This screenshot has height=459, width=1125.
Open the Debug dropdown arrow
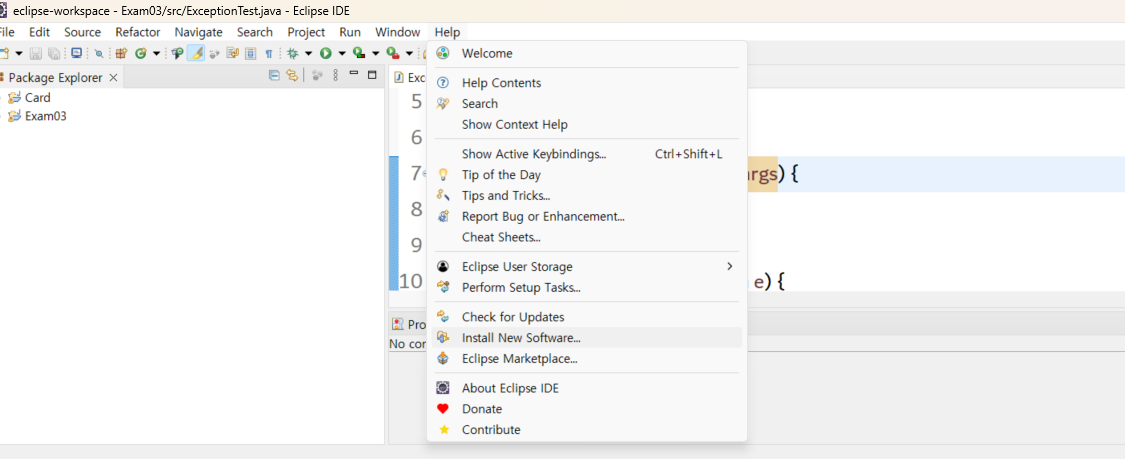309,53
